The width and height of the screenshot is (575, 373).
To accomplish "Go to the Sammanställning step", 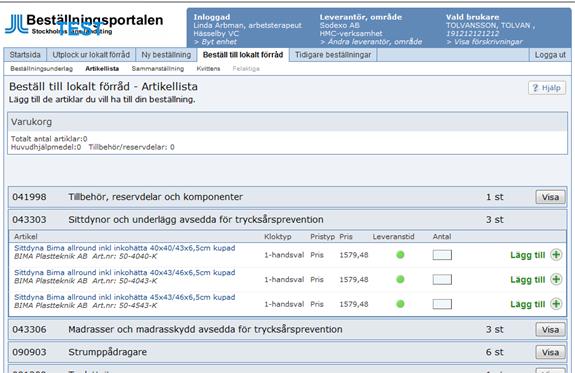I will pos(158,69).
